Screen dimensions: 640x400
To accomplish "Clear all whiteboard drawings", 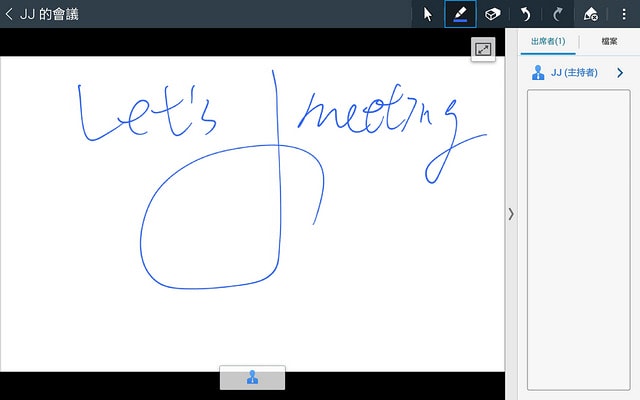I will pyautogui.click(x=590, y=14).
